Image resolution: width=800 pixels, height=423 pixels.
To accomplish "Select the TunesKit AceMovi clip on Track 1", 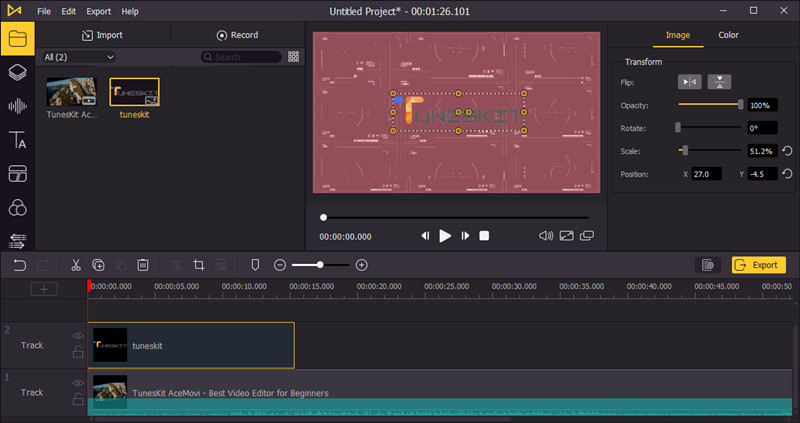I will point(440,392).
